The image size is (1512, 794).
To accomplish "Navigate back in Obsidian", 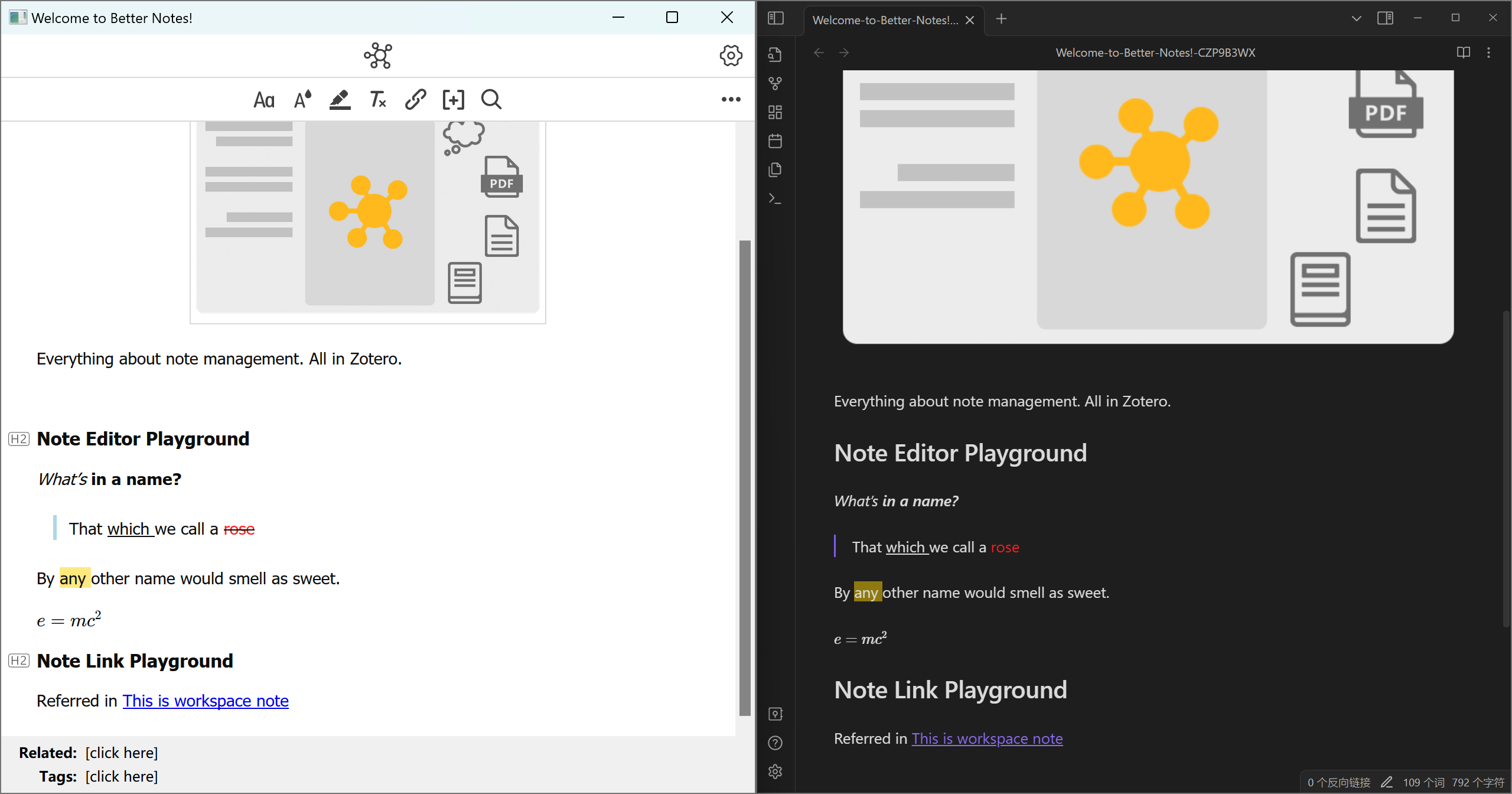I will click(819, 53).
